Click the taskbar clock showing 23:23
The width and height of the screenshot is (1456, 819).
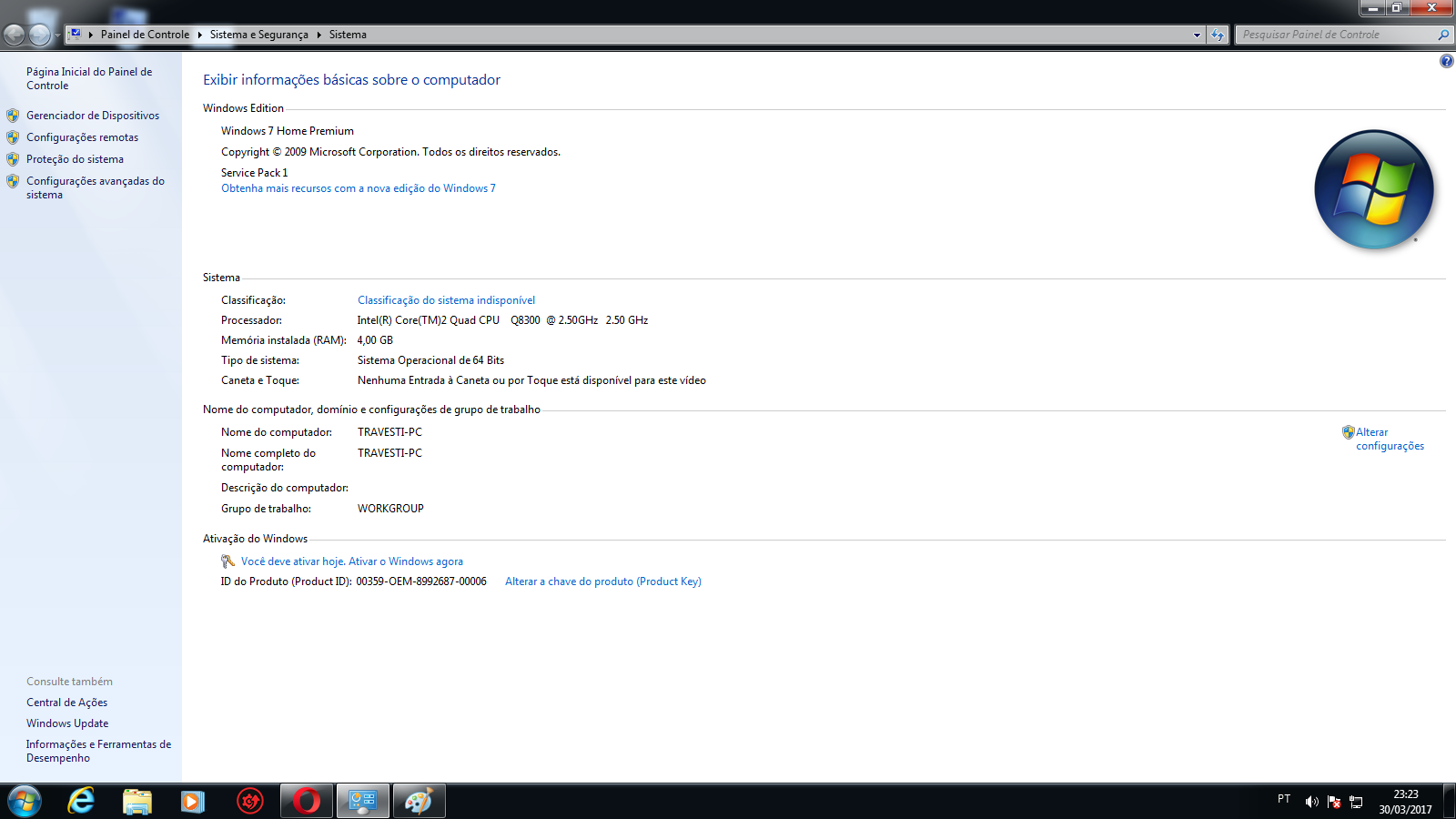[x=1405, y=802]
